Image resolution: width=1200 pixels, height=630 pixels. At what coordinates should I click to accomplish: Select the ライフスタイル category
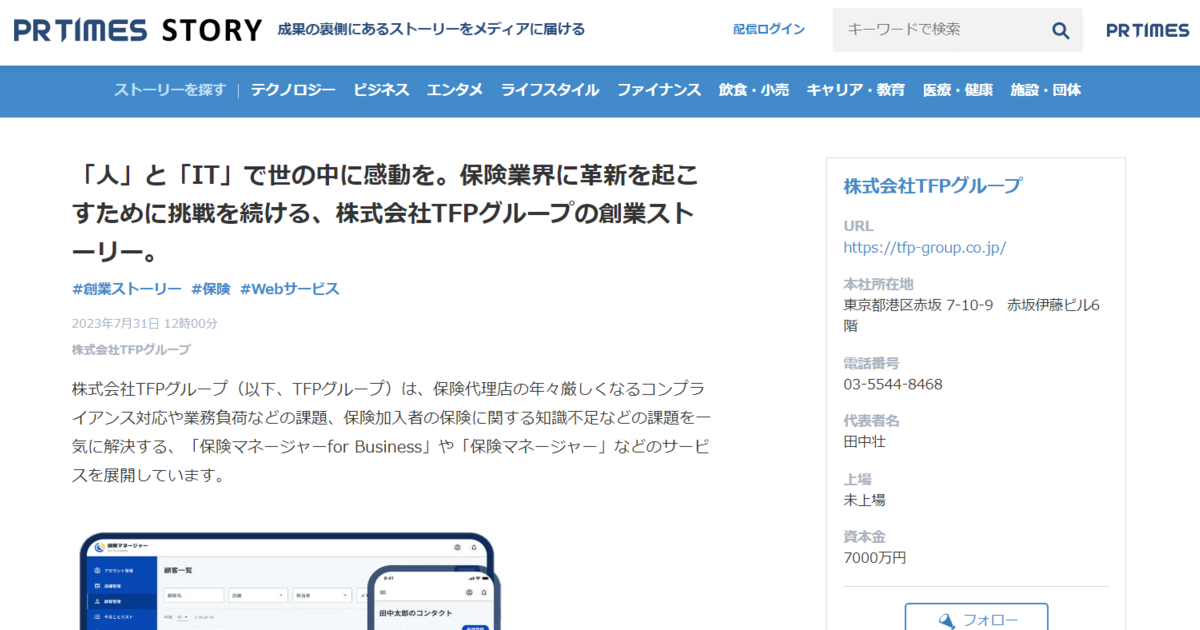550,90
